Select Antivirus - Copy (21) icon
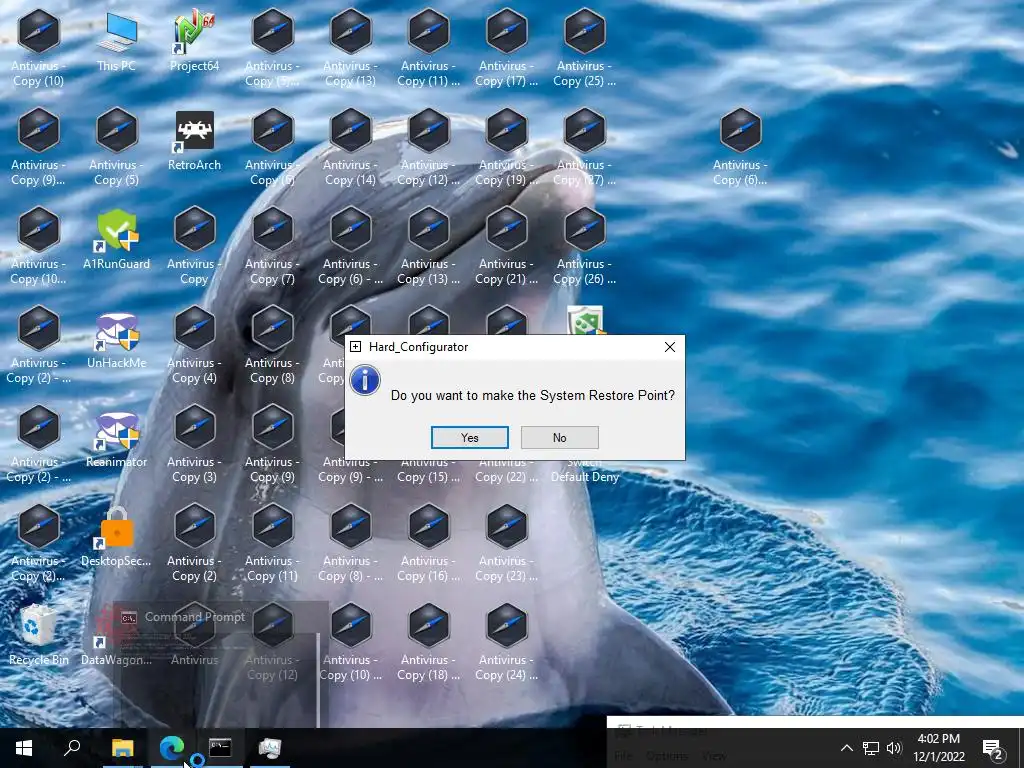Viewport: 1024px width, 768px height. pos(506,248)
